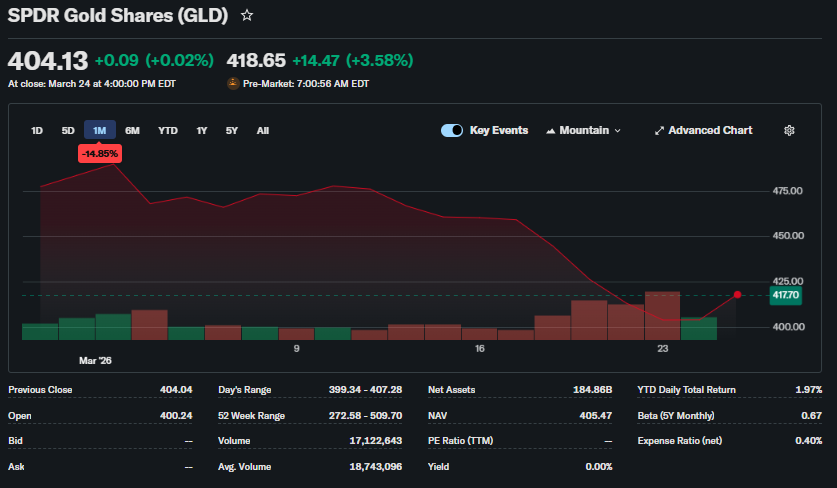Expand the Mountain chart style dropdown
The height and width of the screenshot is (488, 837).
coord(616,131)
